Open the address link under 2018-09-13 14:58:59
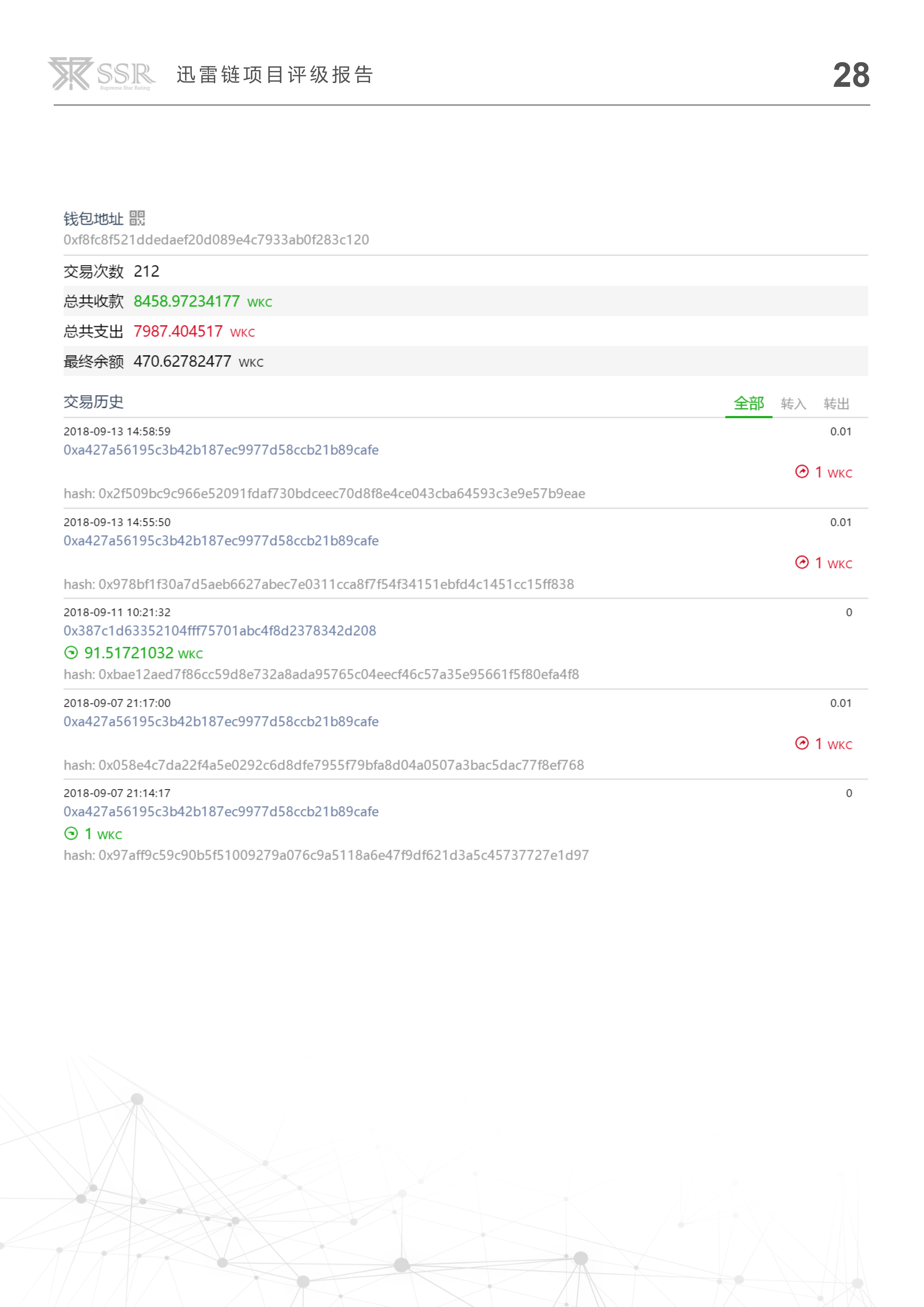Viewport: 924px width, 1307px height. 221,450
